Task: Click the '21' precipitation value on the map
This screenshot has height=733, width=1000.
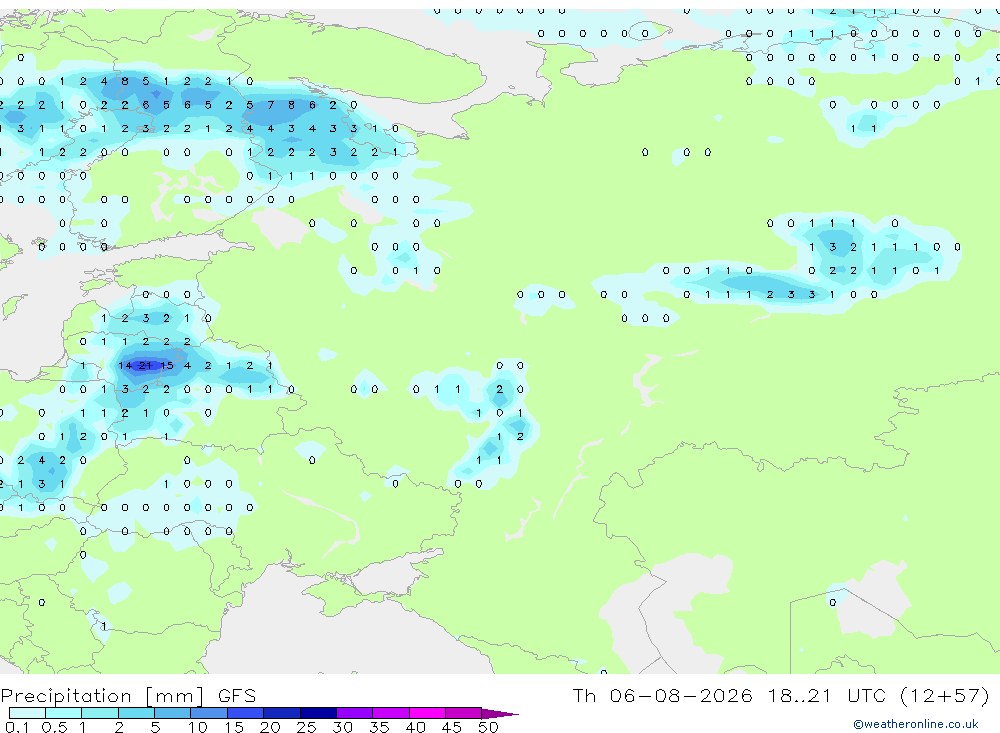Action: [x=145, y=366]
